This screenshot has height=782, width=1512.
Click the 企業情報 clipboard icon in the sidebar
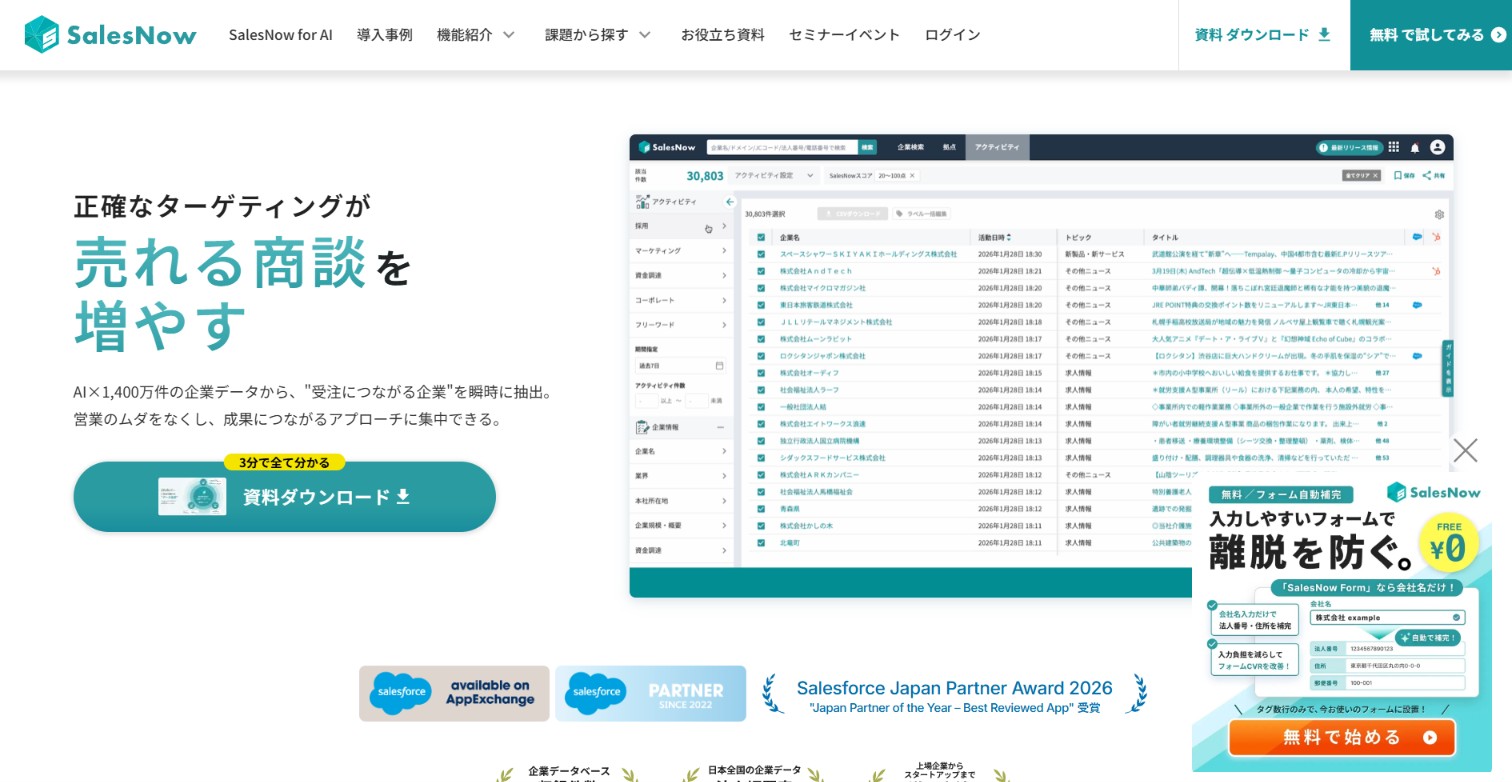click(x=643, y=427)
